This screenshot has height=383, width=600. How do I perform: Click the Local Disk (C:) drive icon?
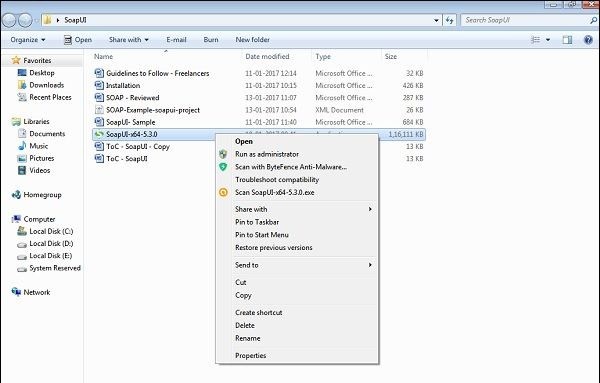coord(22,231)
